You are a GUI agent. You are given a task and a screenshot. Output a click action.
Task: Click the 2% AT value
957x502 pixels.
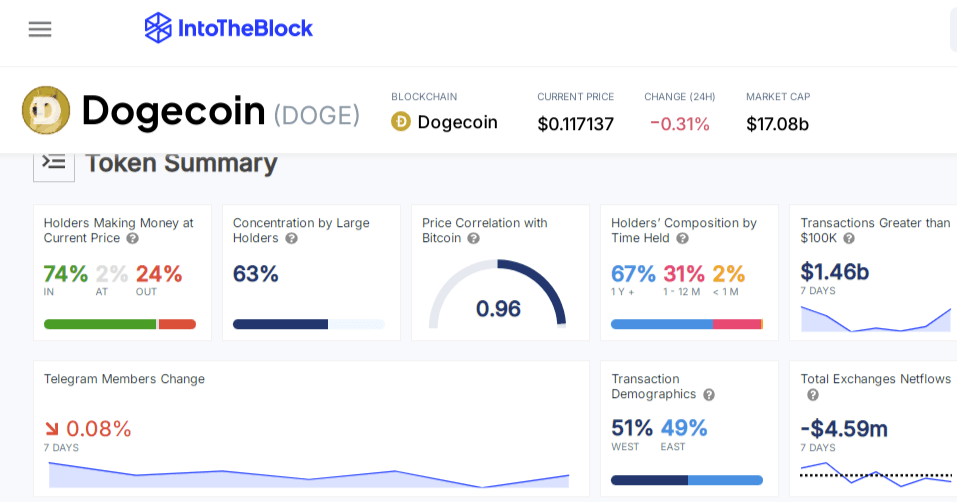[x=112, y=274]
